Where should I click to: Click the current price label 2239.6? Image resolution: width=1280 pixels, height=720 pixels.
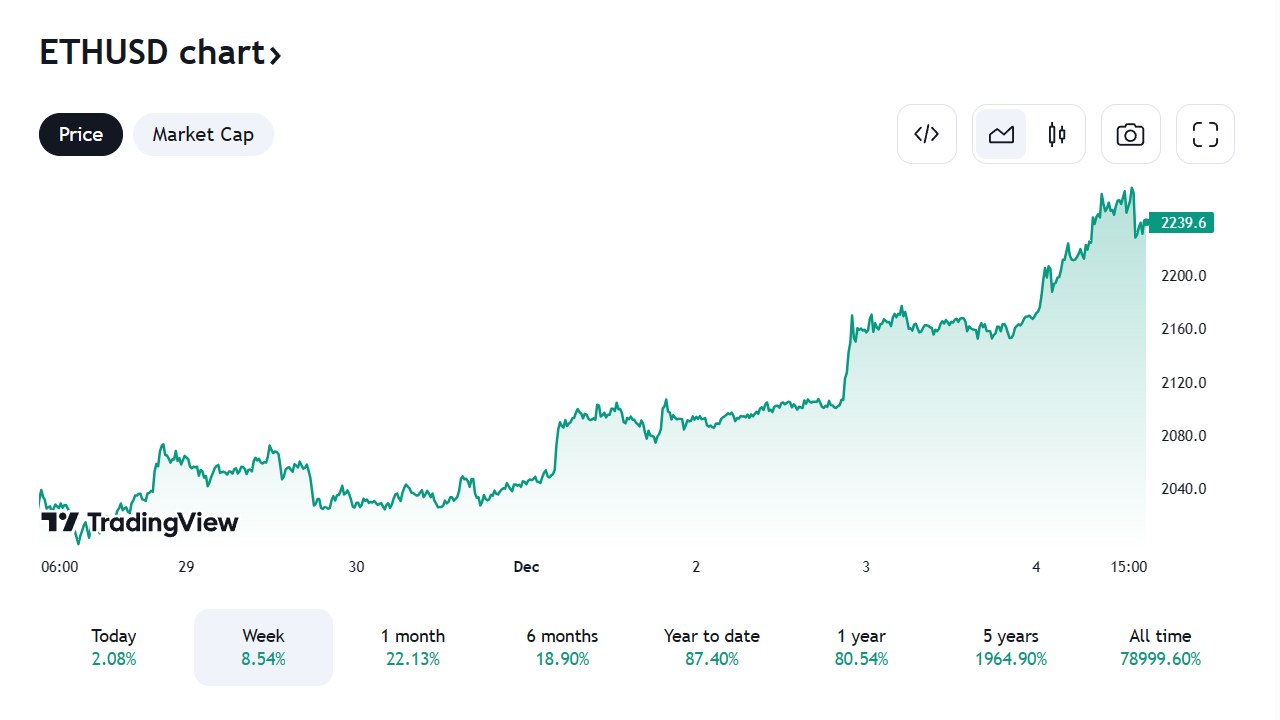click(1181, 223)
